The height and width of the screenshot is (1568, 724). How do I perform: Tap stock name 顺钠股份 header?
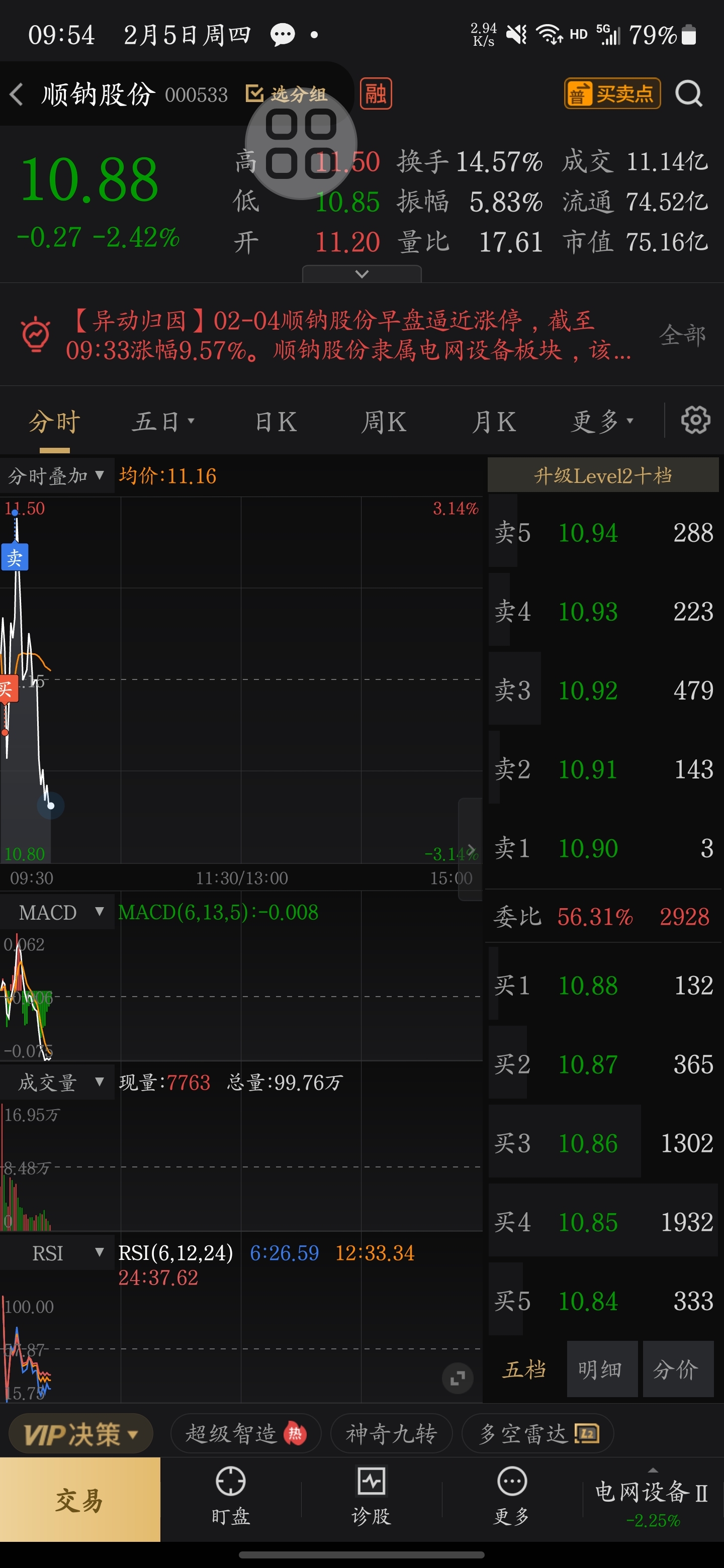coord(98,94)
